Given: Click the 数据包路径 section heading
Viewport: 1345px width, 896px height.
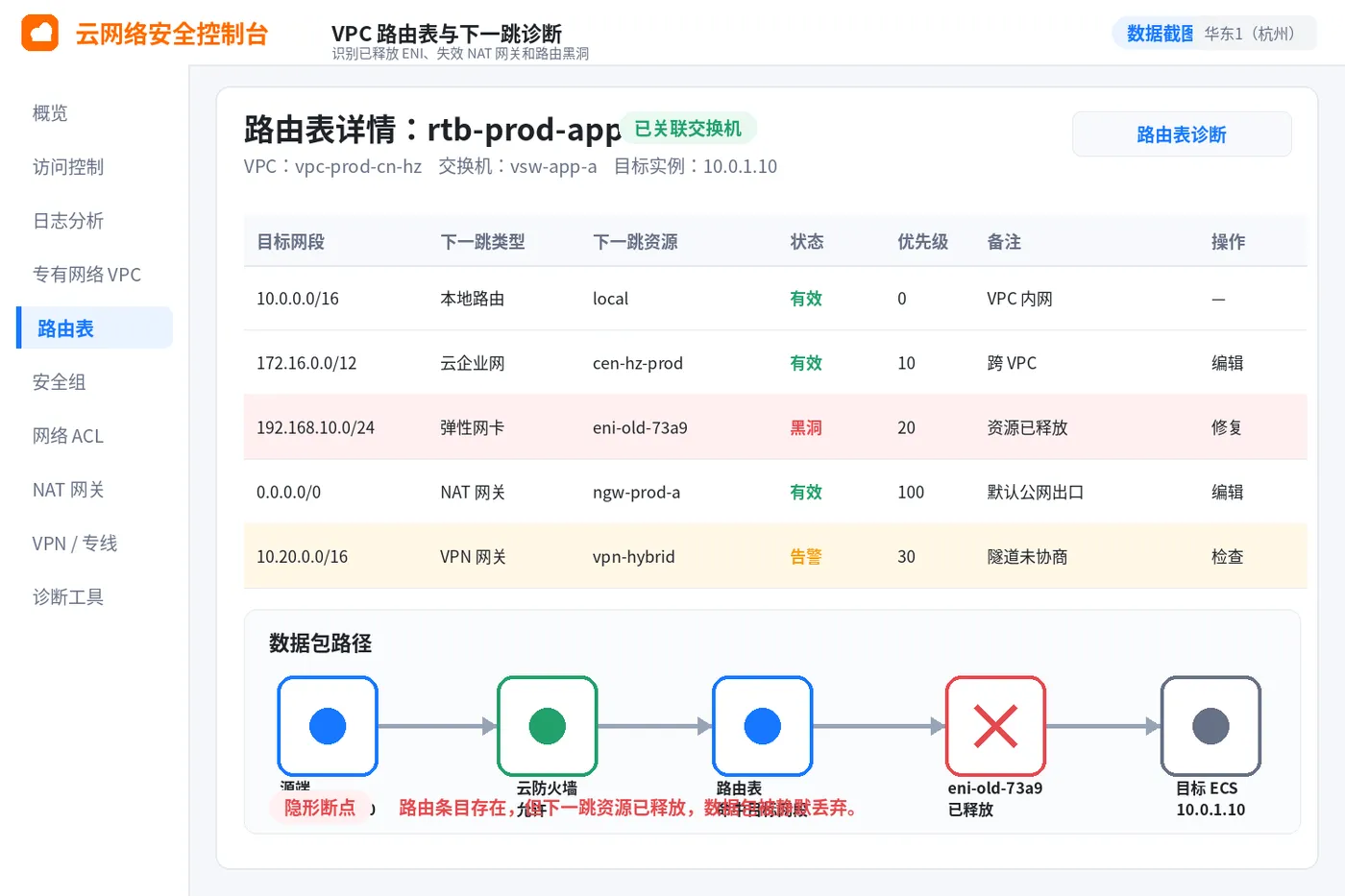Looking at the screenshot, I should (x=320, y=642).
